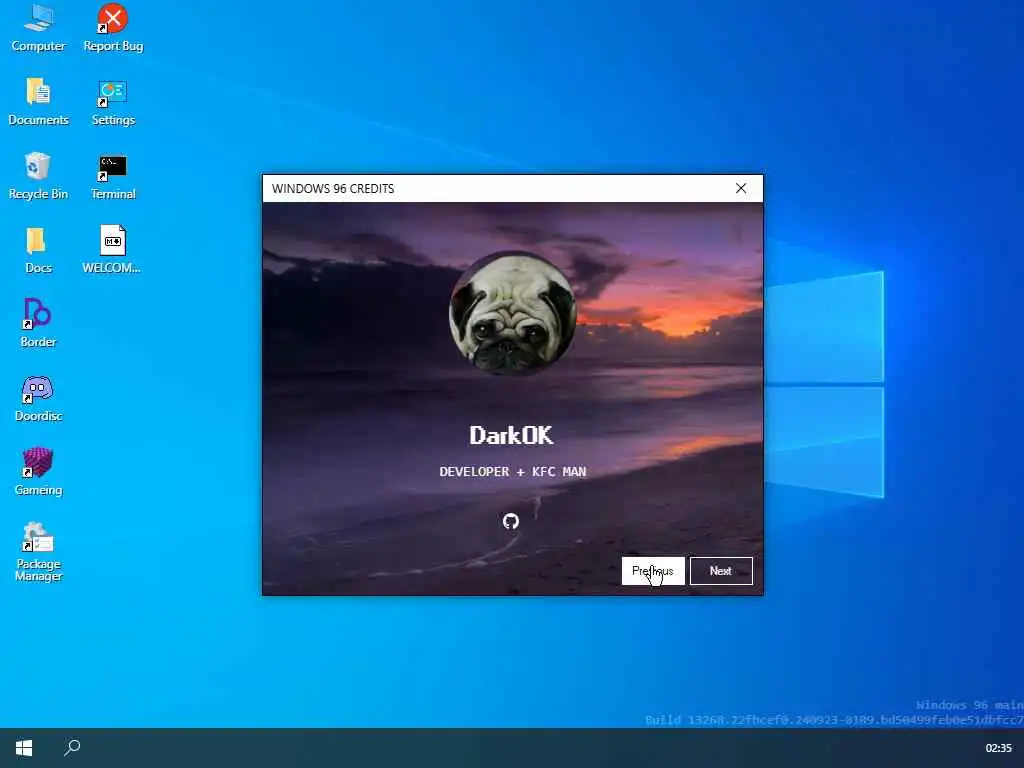Launch the Package Manager shortcut

39,551
